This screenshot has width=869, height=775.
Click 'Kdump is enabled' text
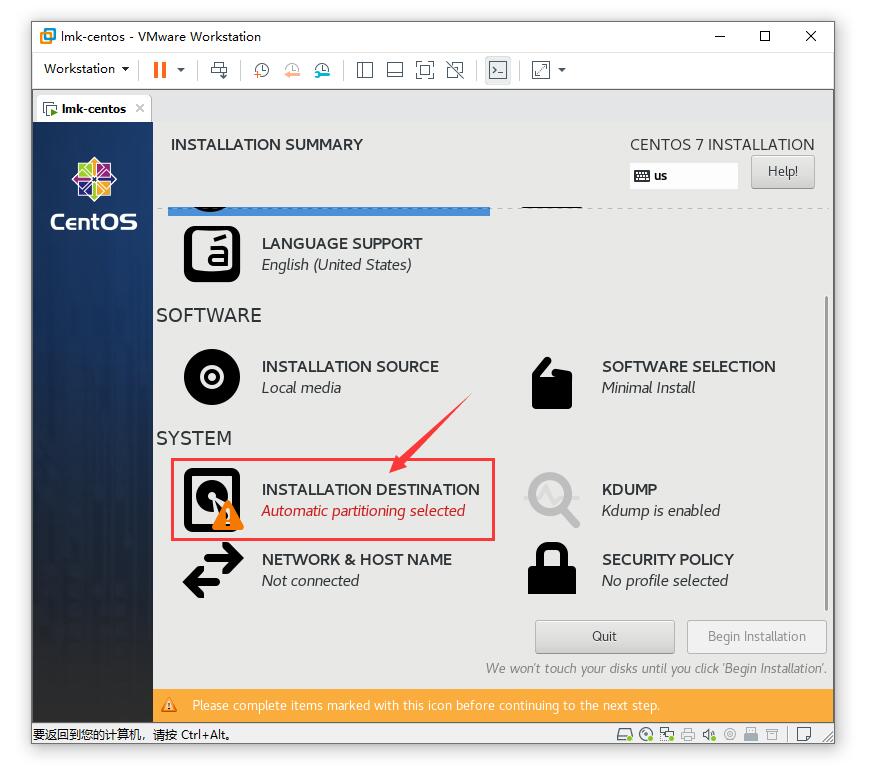661,511
